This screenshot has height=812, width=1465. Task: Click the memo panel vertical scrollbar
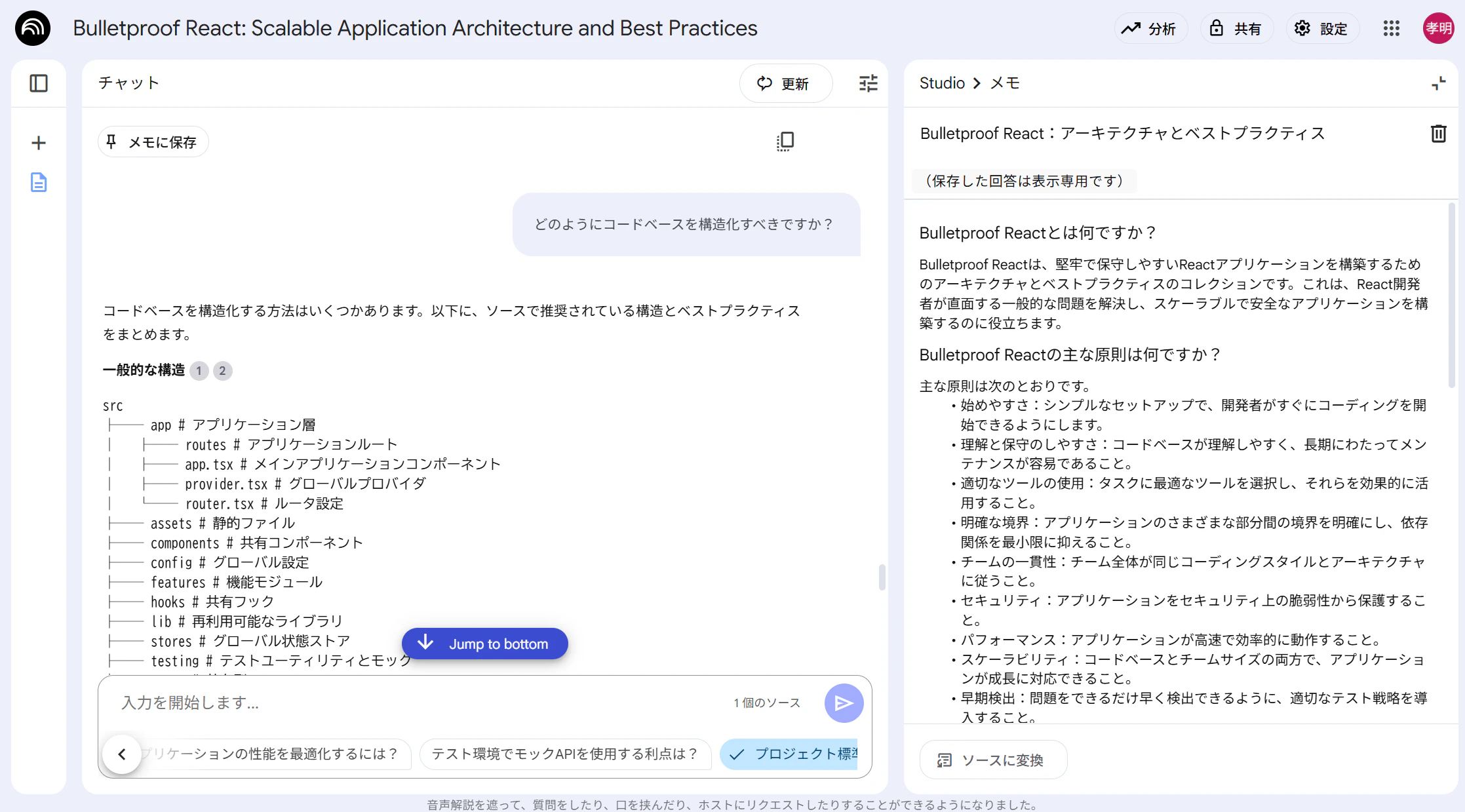1451,295
